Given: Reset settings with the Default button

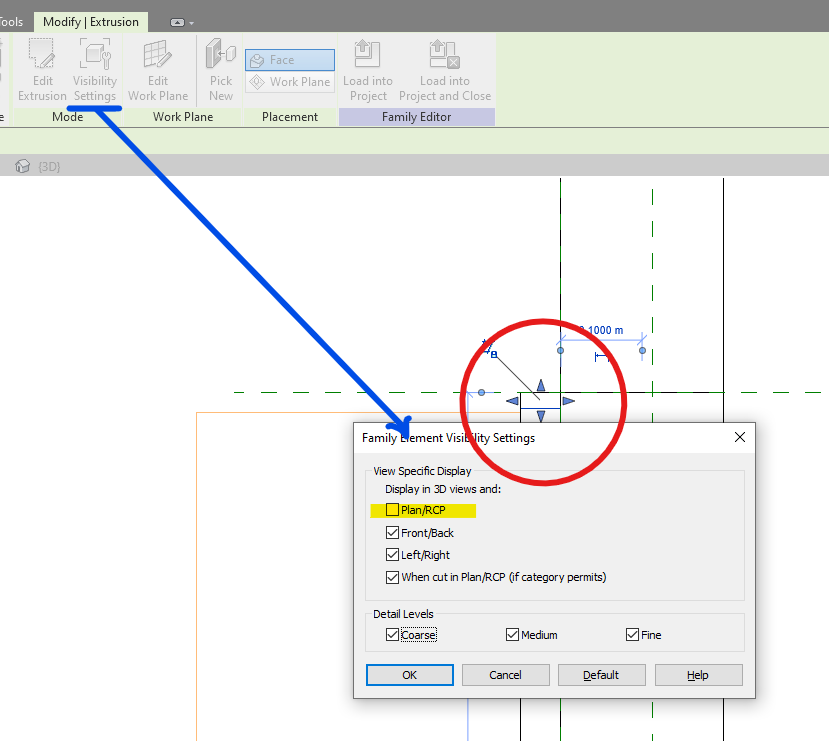Looking at the screenshot, I should pos(602,675).
